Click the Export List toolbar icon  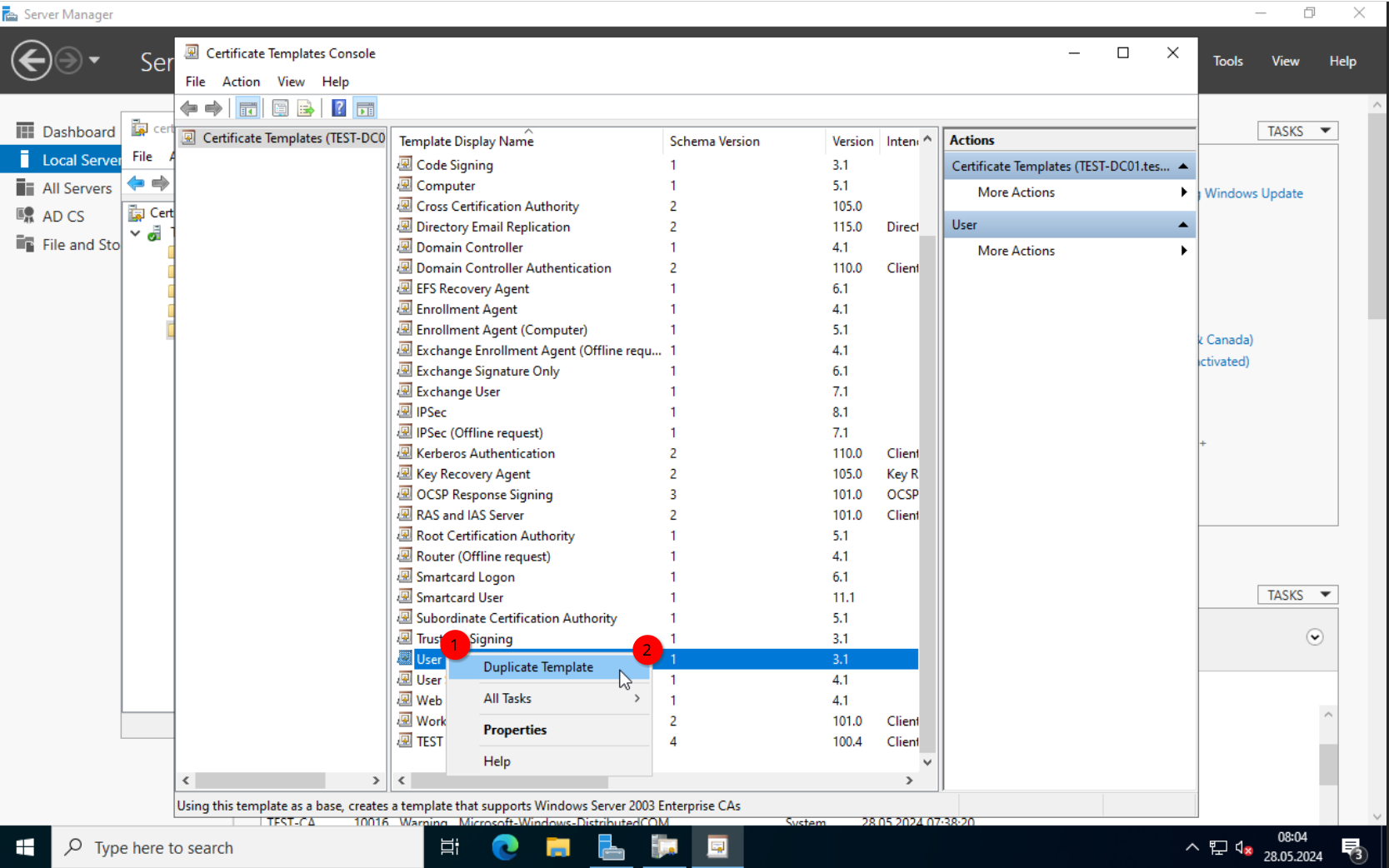[306, 108]
